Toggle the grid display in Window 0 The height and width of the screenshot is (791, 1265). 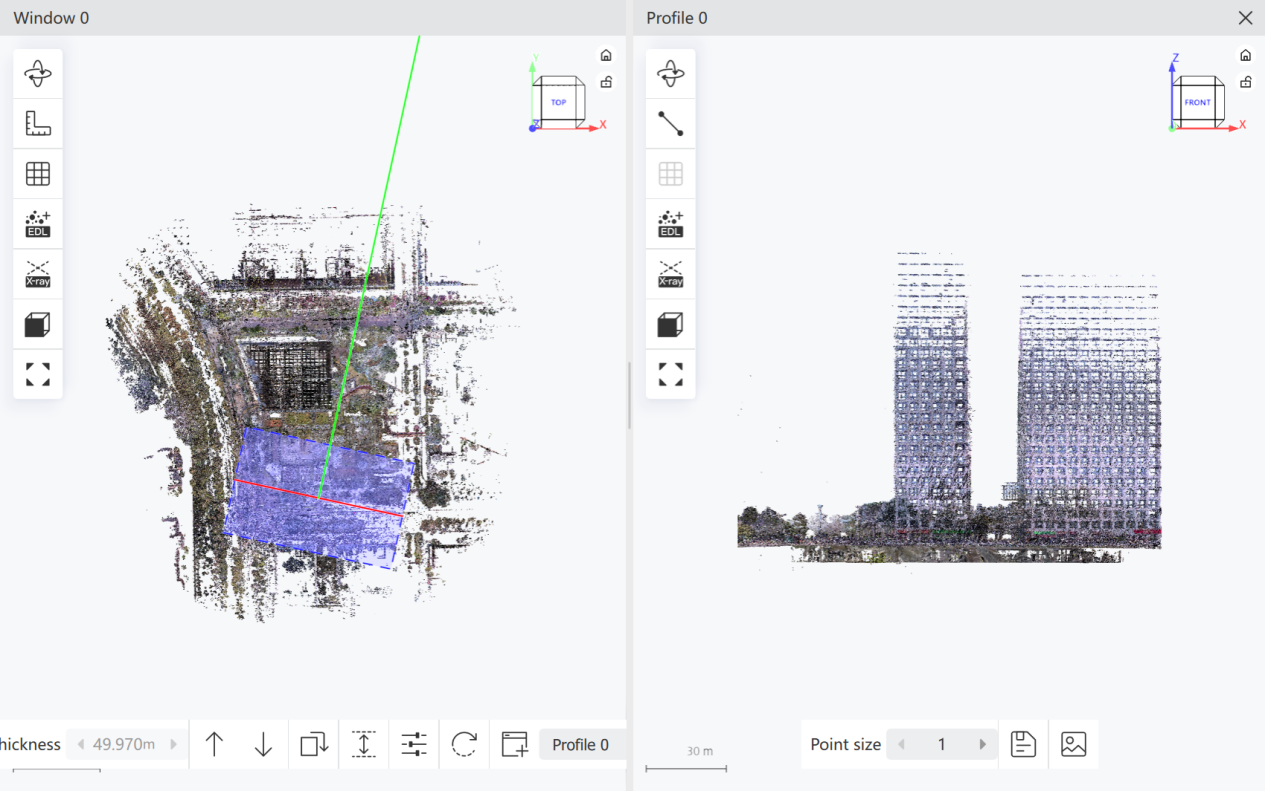(38, 174)
